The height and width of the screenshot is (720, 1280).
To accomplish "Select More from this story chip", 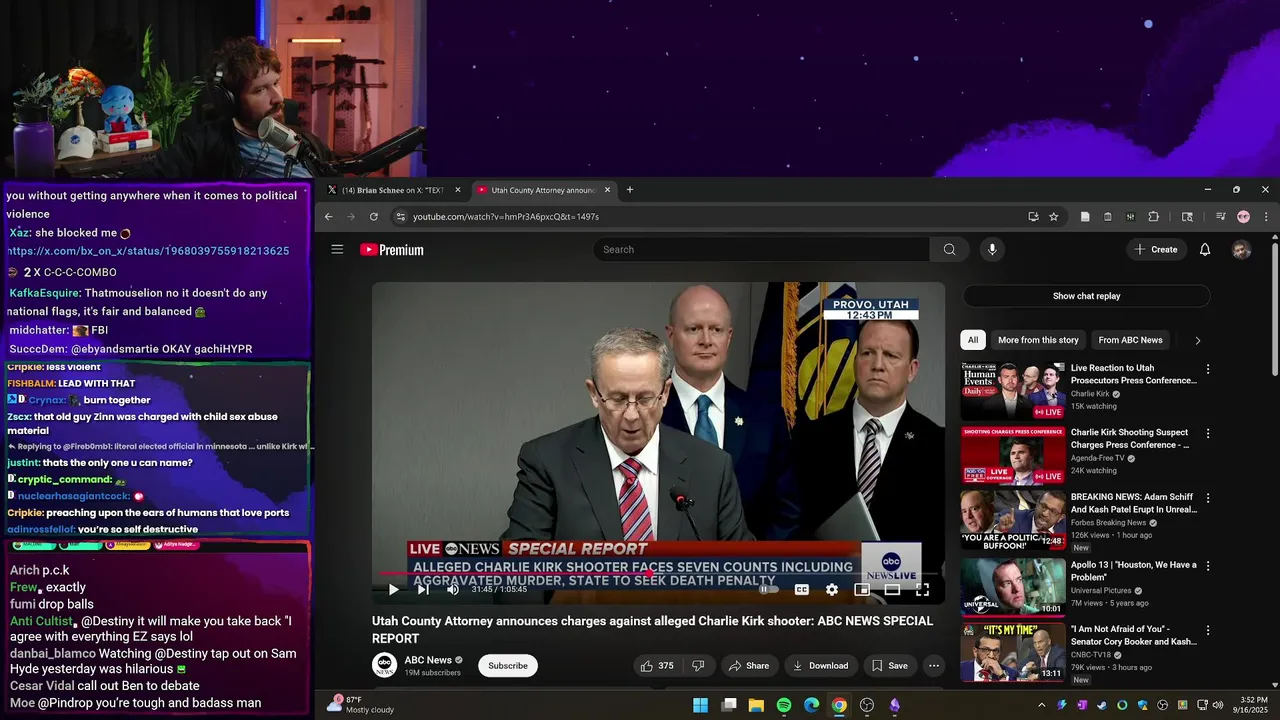I will point(1038,340).
